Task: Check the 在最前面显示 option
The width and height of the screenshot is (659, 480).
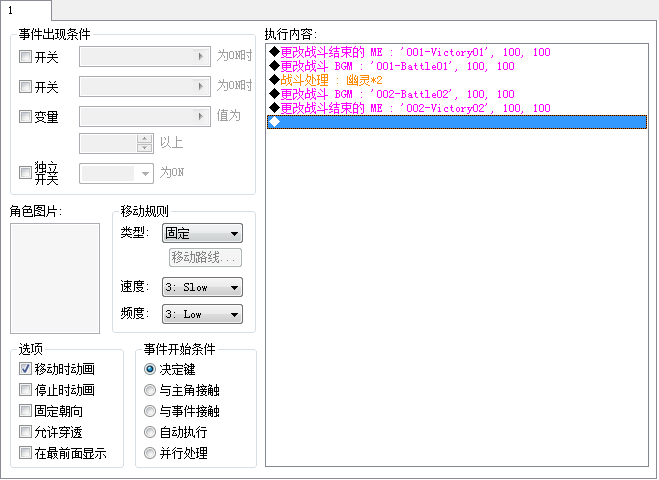Action: 25,453
